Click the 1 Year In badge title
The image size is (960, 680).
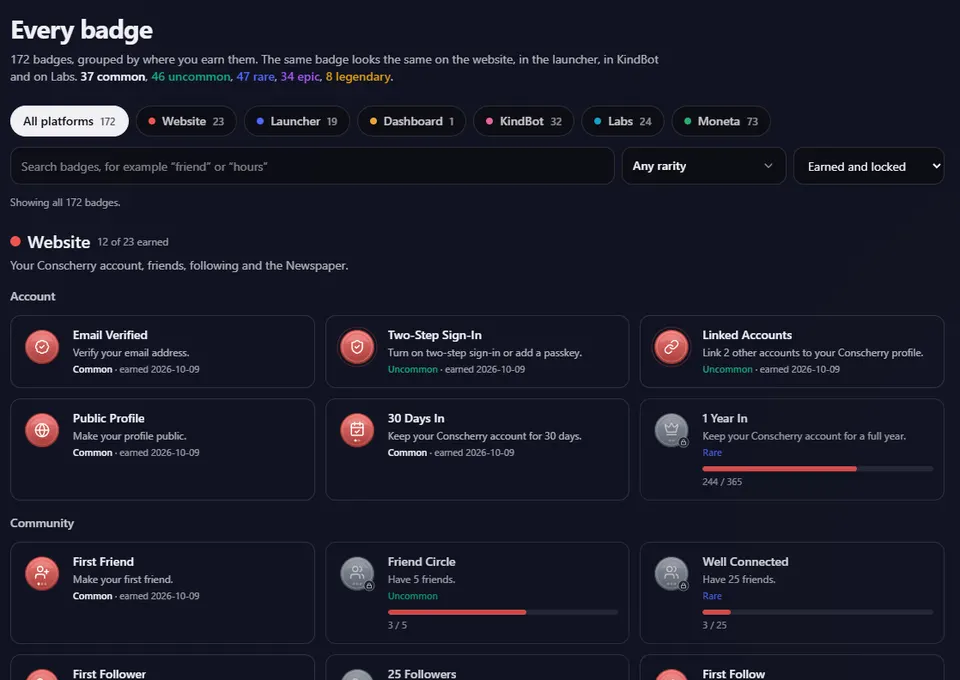[x=724, y=418]
